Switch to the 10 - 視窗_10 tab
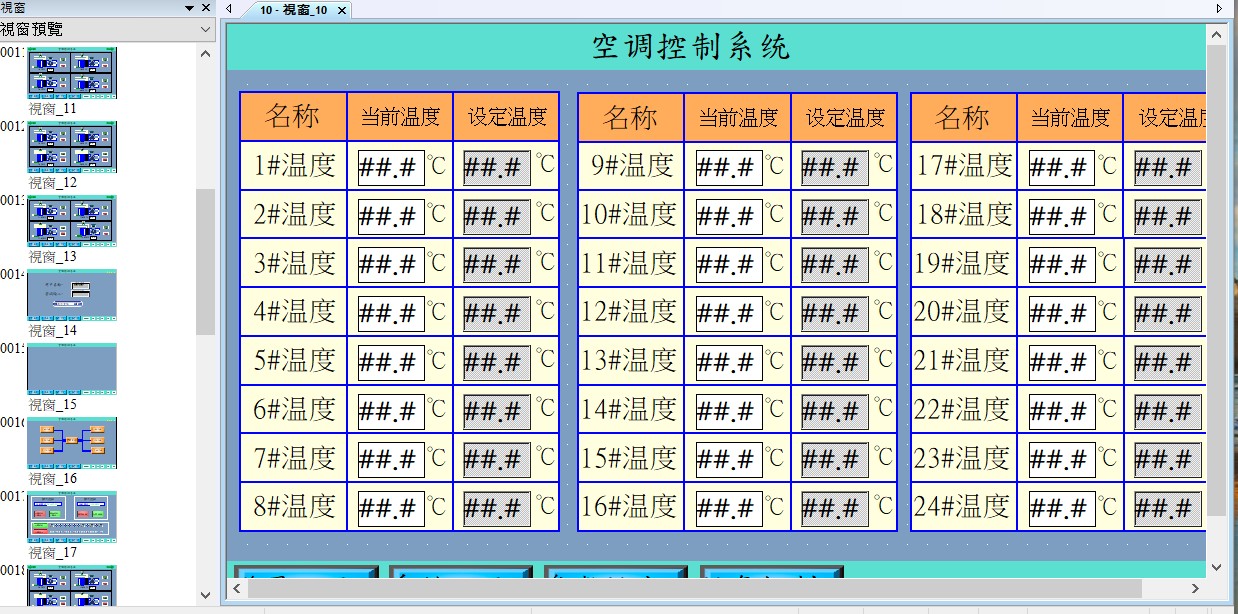 [x=292, y=10]
